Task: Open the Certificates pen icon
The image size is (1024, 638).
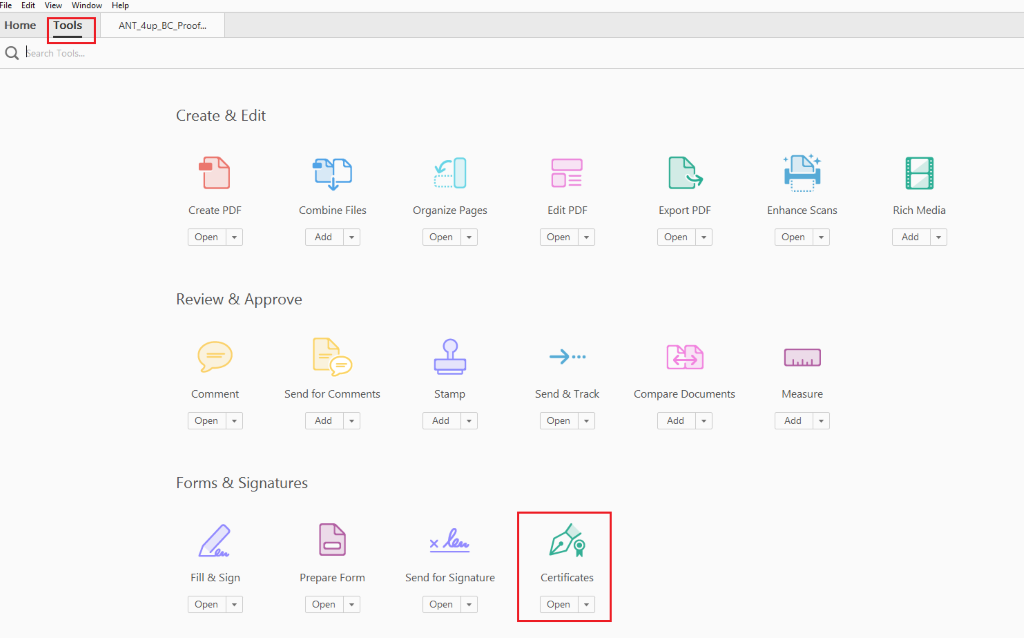Action: [x=567, y=541]
